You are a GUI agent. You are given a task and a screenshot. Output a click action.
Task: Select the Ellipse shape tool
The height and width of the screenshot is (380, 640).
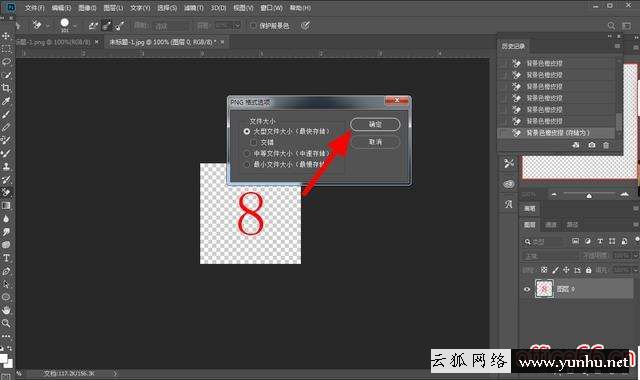click(x=6, y=297)
